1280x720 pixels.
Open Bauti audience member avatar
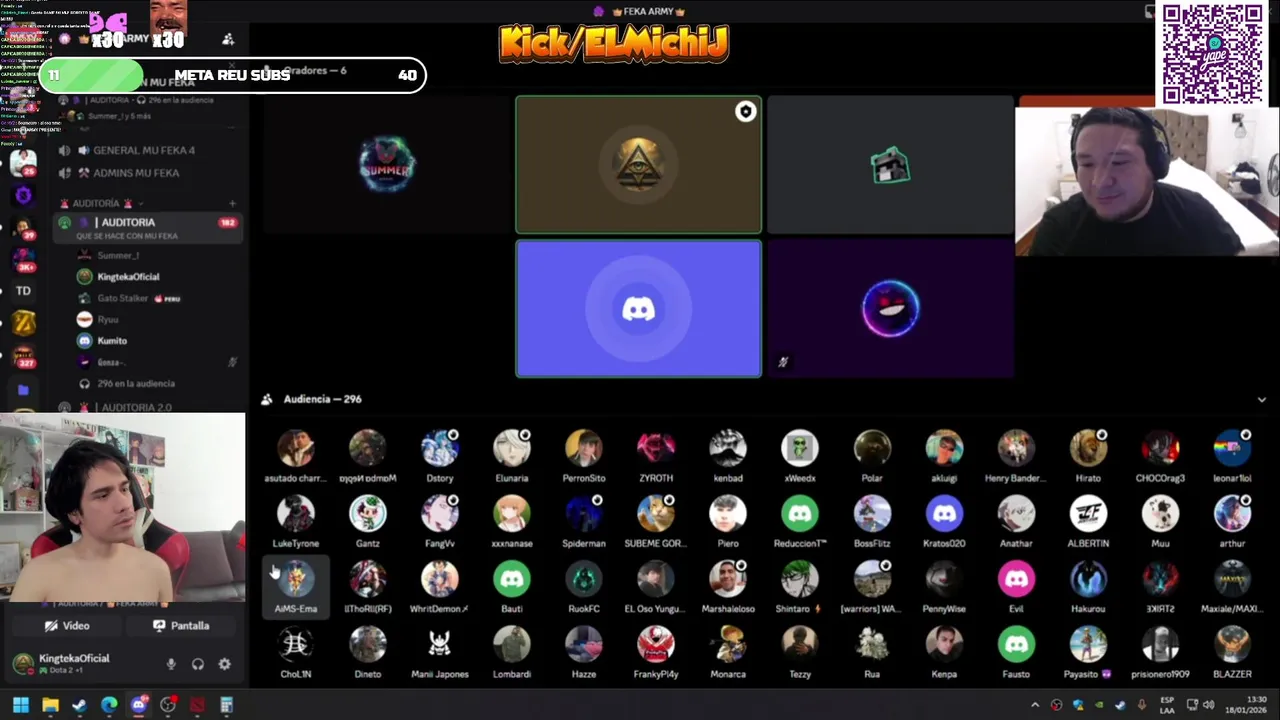512,579
